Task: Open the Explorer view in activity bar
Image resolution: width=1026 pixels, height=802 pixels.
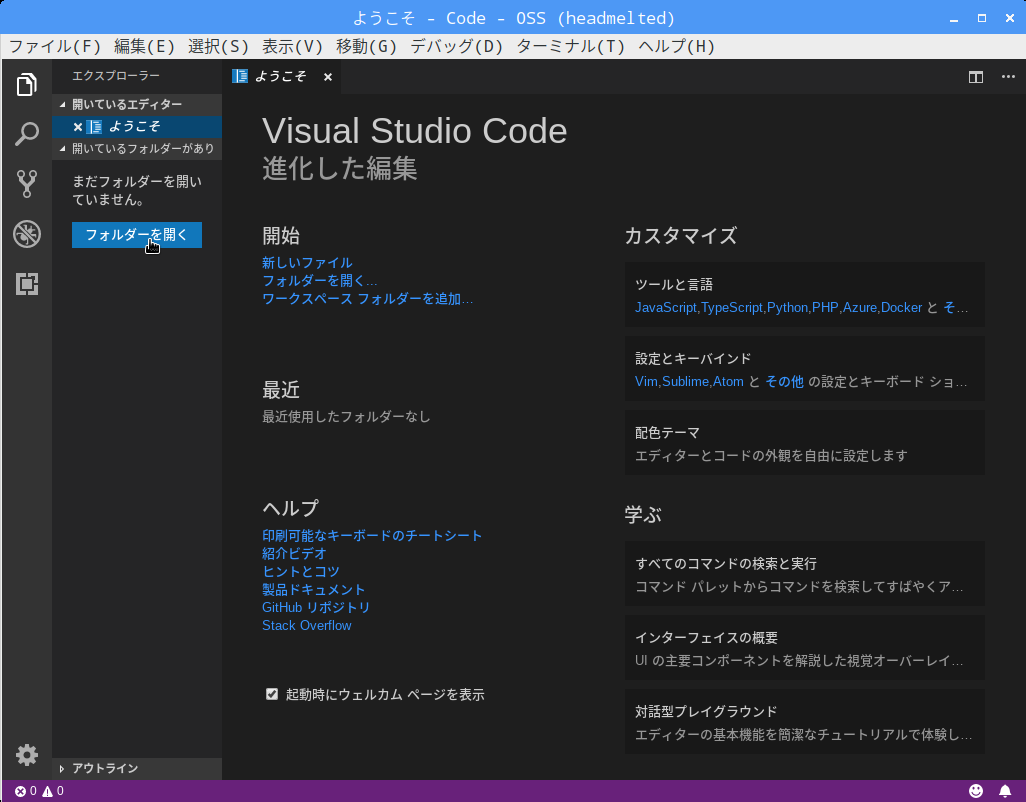Action: [27, 84]
